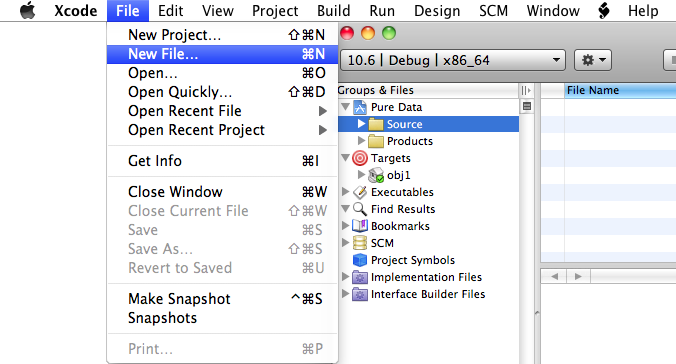This screenshot has height=364, width=676.
Task: Select Make Snapshot menu entry
Action: (x=222, y=298)
